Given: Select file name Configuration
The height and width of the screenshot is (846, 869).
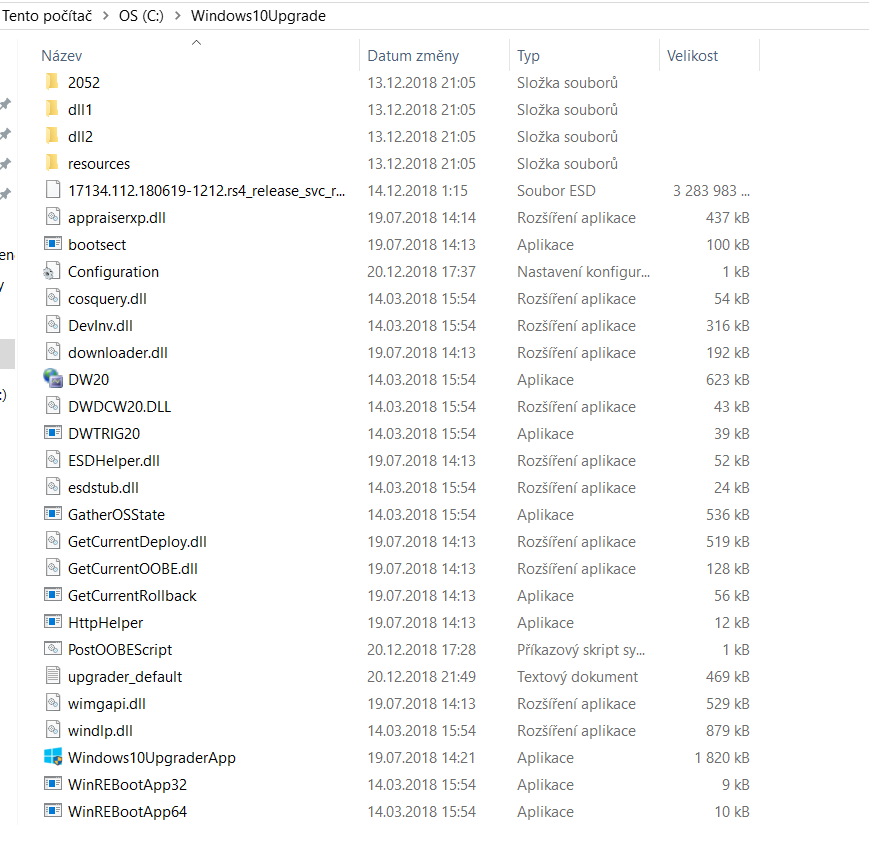Looking at the screenshot, I should (113, 272).
